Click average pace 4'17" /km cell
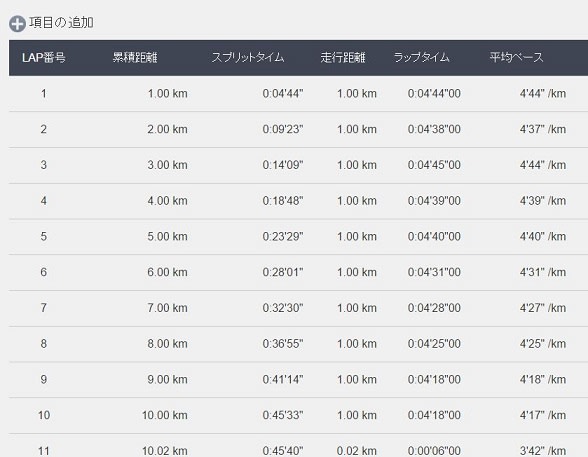588x457 pixels. click(543, 415)
